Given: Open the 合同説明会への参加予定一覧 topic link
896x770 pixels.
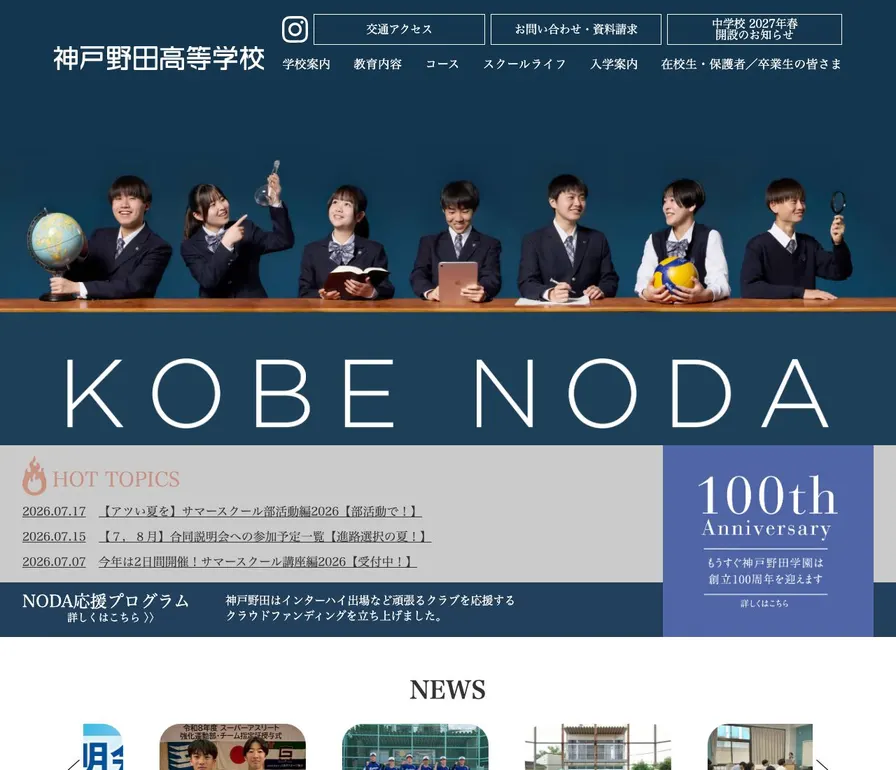Looking at the screenshot, I should coord(265,536).
